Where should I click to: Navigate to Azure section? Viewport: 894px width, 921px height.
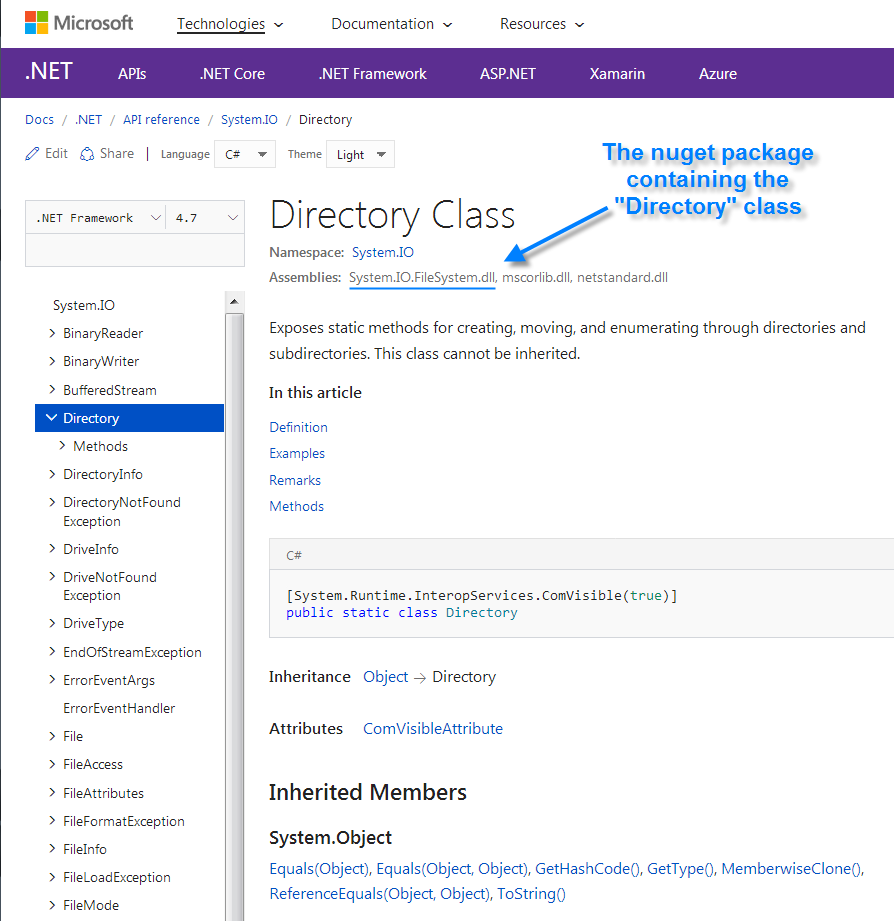click(718, 73)
